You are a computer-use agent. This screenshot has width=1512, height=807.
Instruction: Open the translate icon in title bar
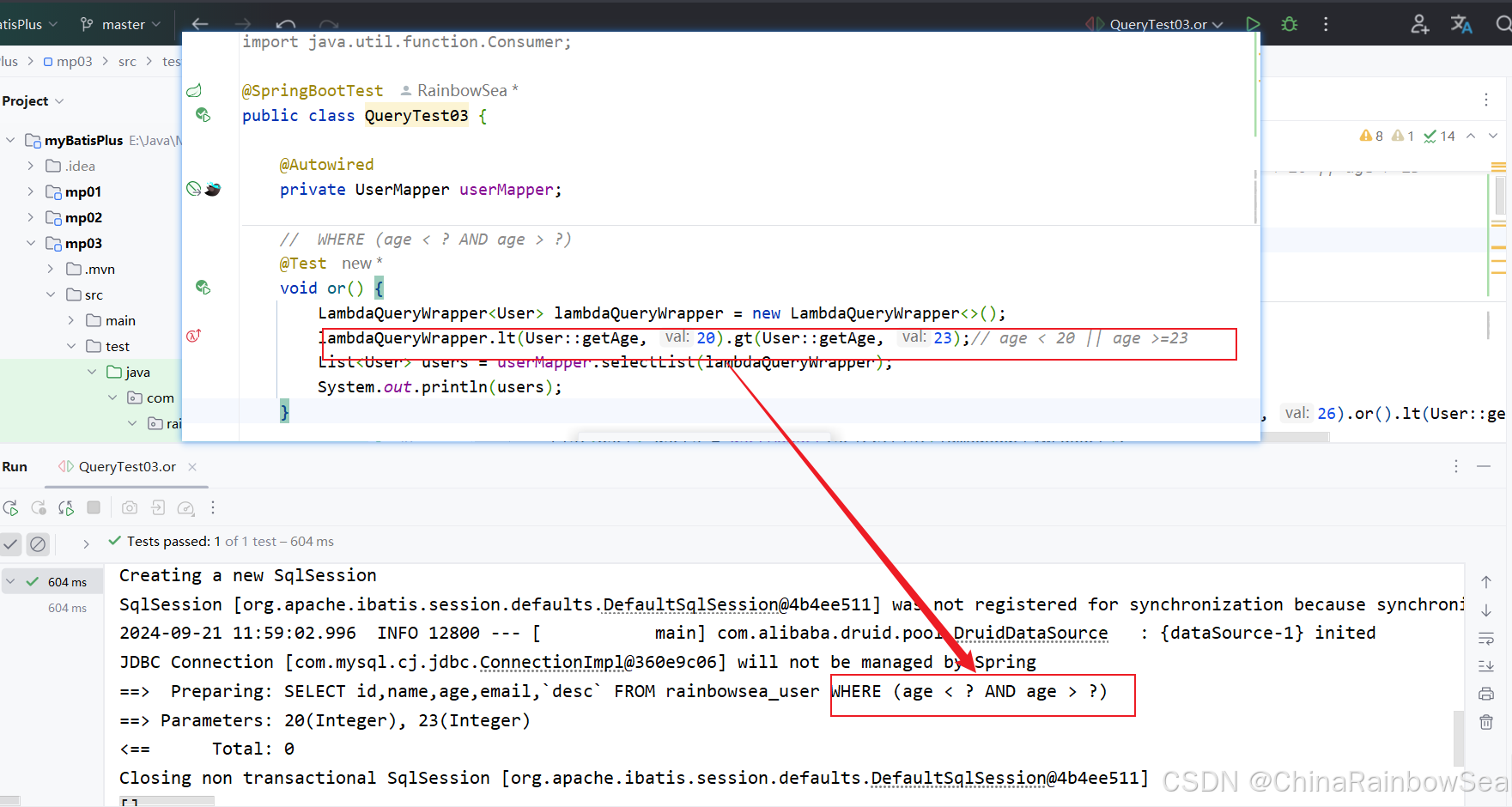pyautogui.click(x=1461, y=24)
